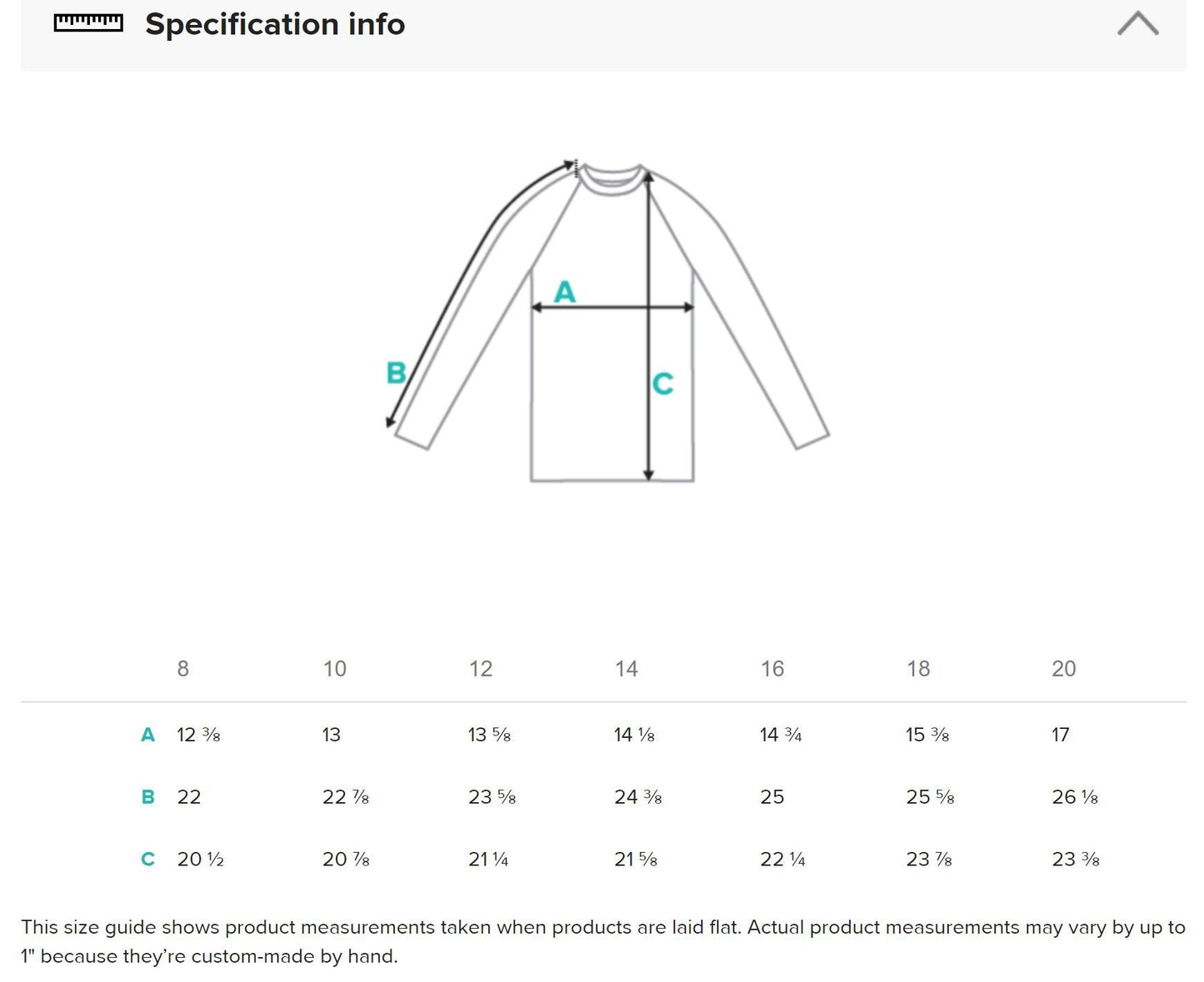Click the teal B label near sleeve

pyautogui.click(x=397, y=372)
